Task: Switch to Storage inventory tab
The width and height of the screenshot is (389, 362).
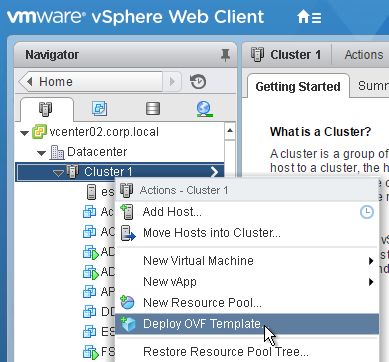Action: coord(153,108)
